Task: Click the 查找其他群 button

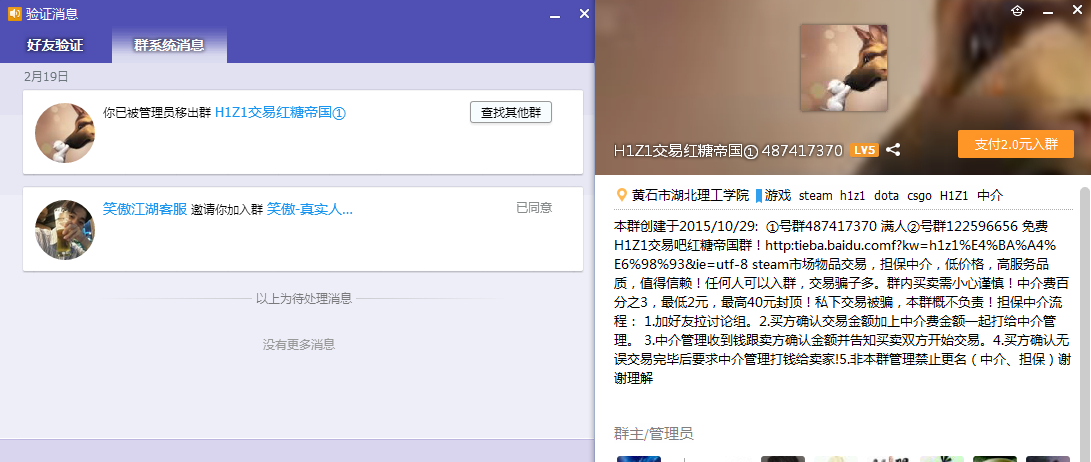Action: (511, 112)
